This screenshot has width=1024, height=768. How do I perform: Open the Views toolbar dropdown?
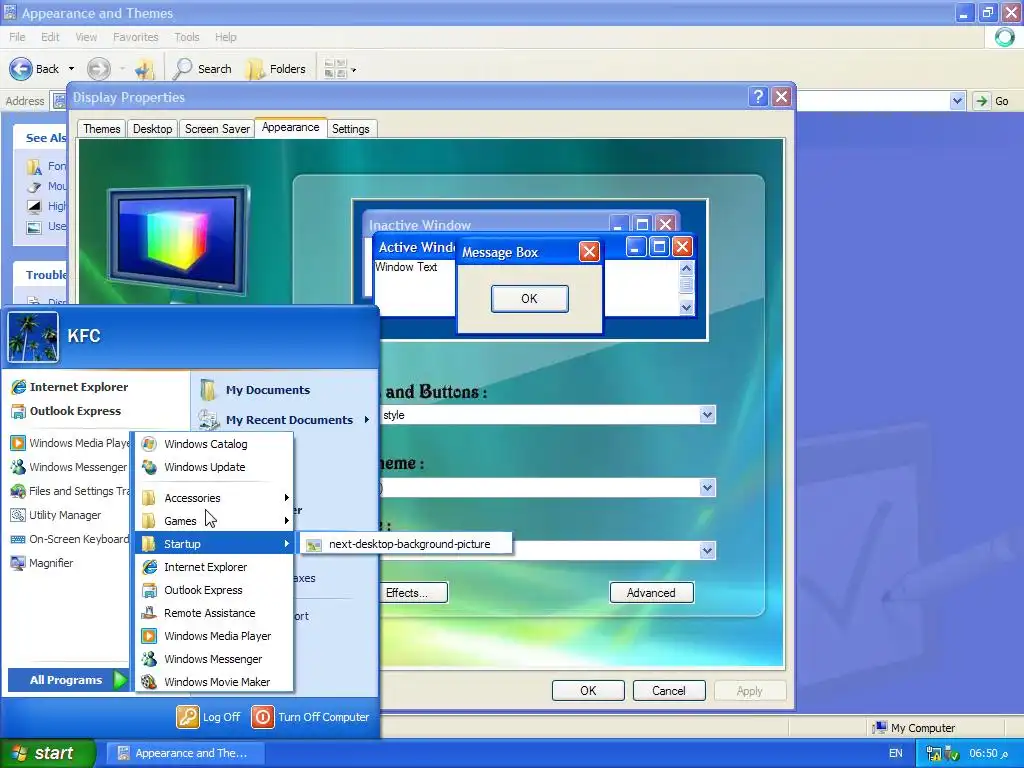(353, 70)
